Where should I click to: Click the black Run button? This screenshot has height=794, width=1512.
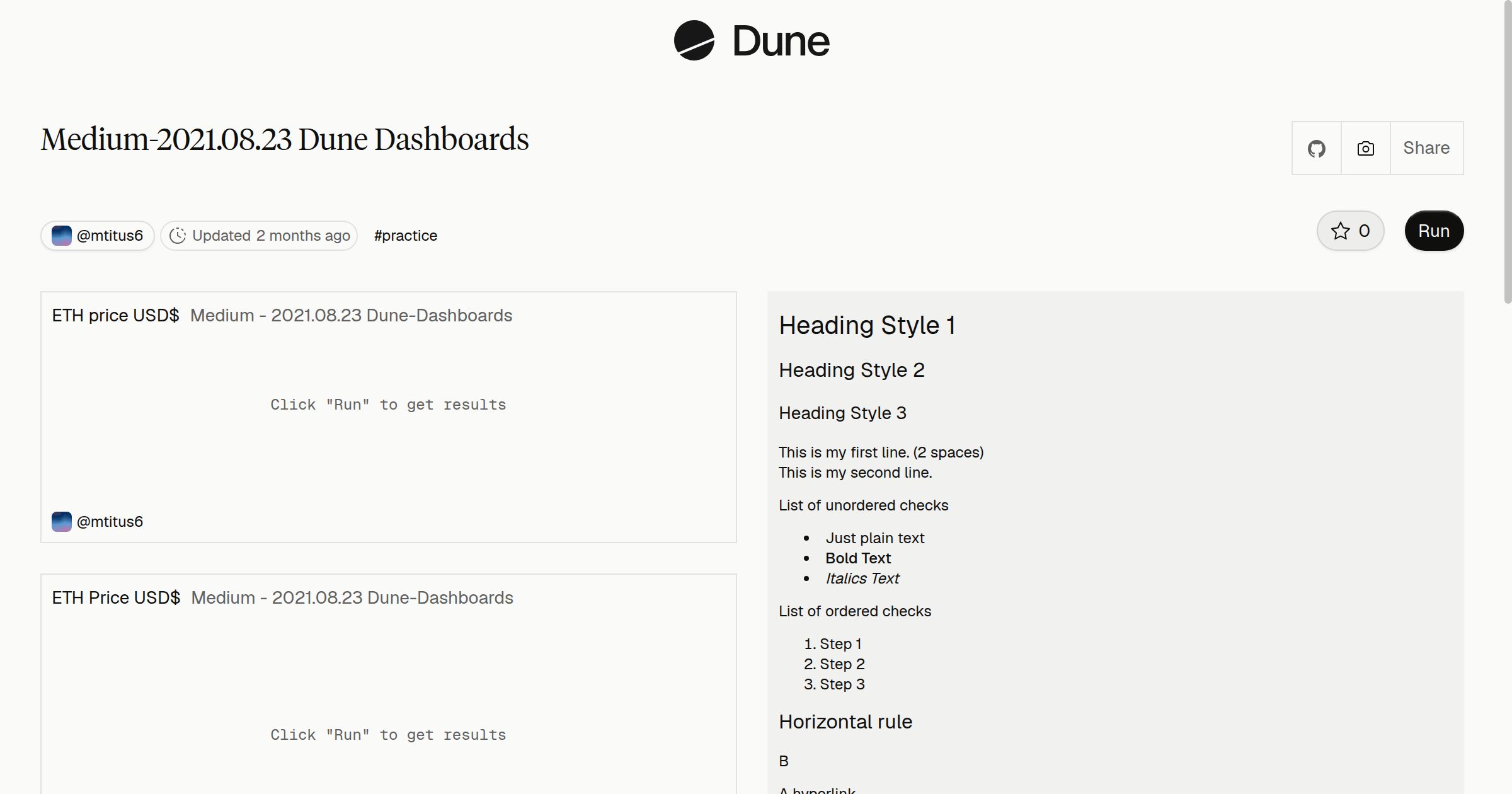click(1434, 231)
